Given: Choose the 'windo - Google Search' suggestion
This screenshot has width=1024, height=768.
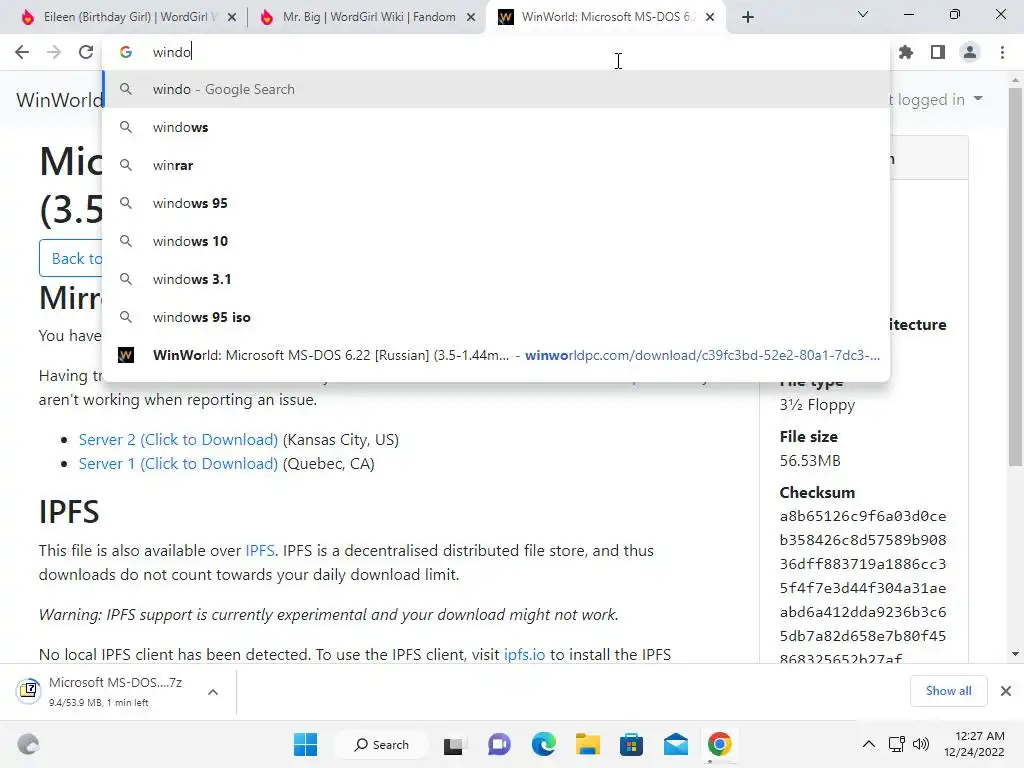Looking at the screenshot, I should coord(496,89).
